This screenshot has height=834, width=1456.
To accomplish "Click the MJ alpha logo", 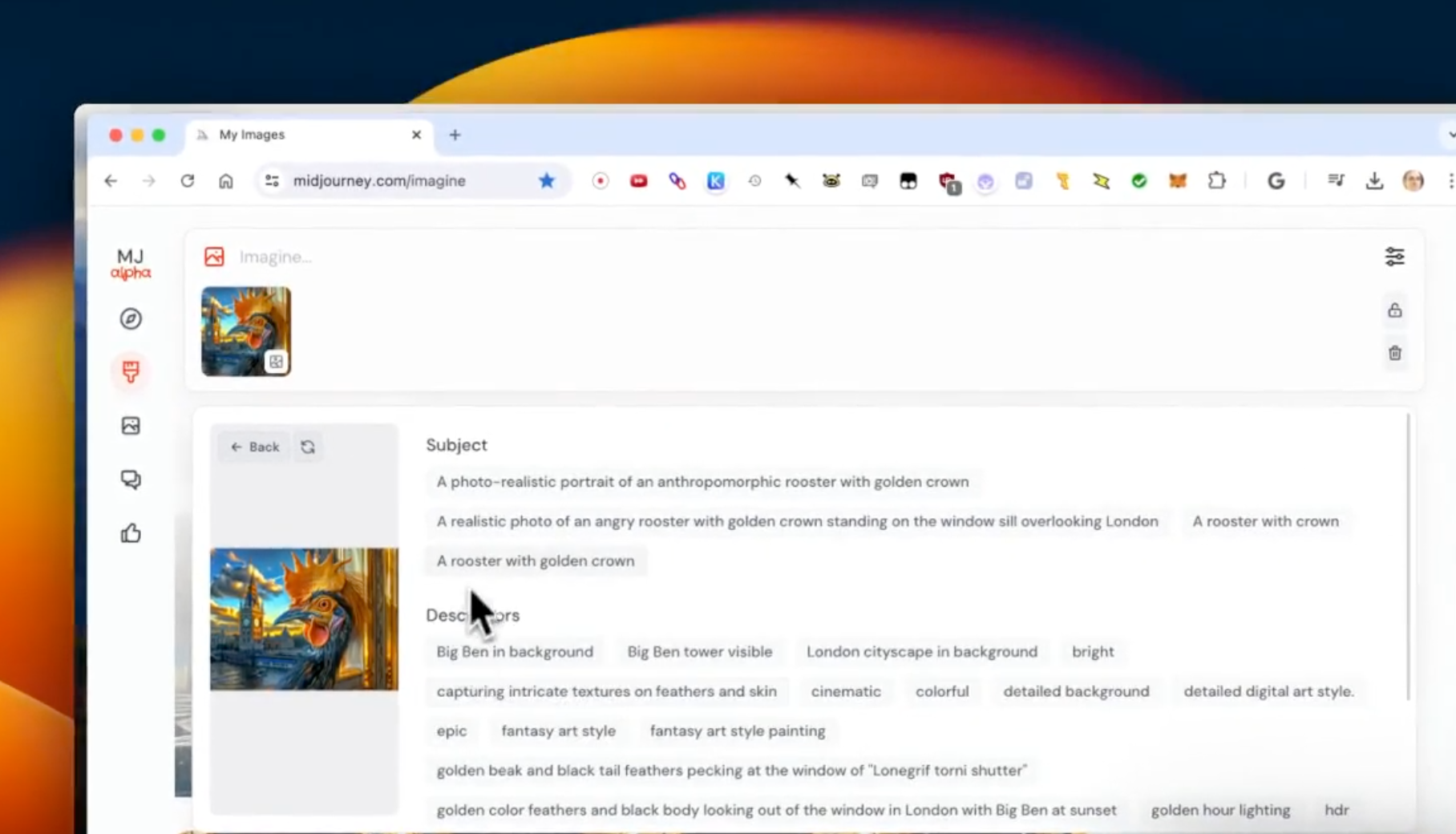I will point(131,264).
